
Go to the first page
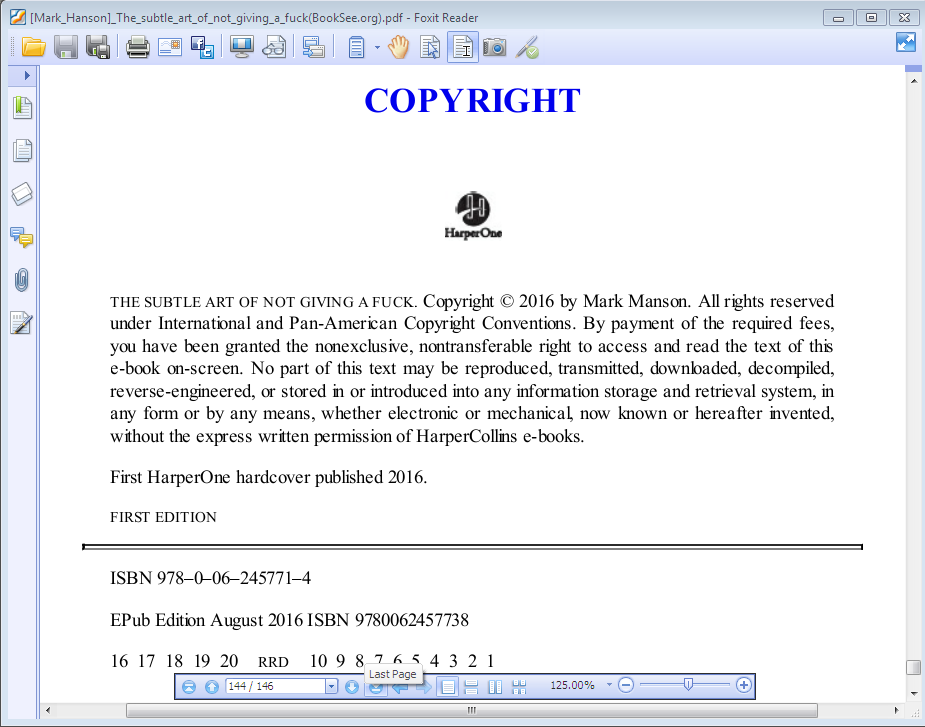tap(189, 686)
